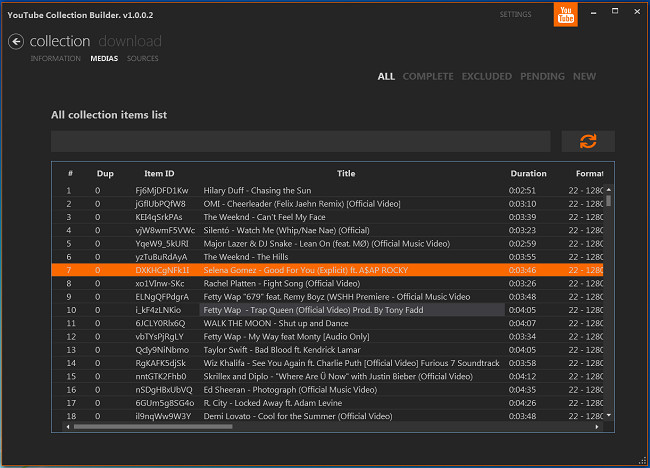650x468 pixels.
Task: Sort by the Format column header
Action: [589, 174]
